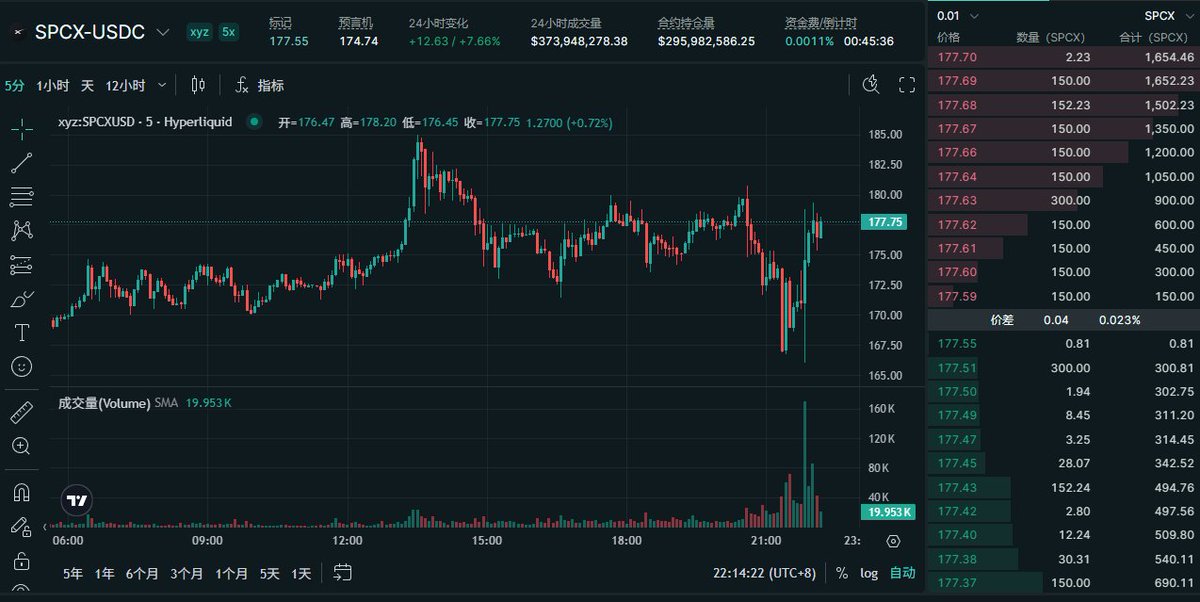Toggle magnet mode snapping
The width and height of the screenshot is (1200, 602).
[x=22, y=491]
